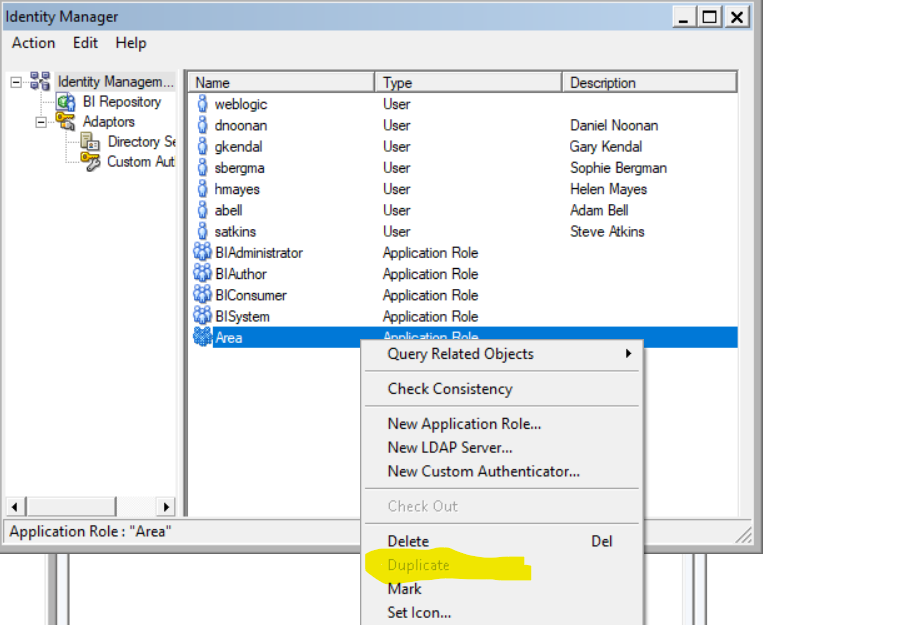This screenshot has height=625, width=897.
Task: Select the Identity Management root label
Action: 115,82
